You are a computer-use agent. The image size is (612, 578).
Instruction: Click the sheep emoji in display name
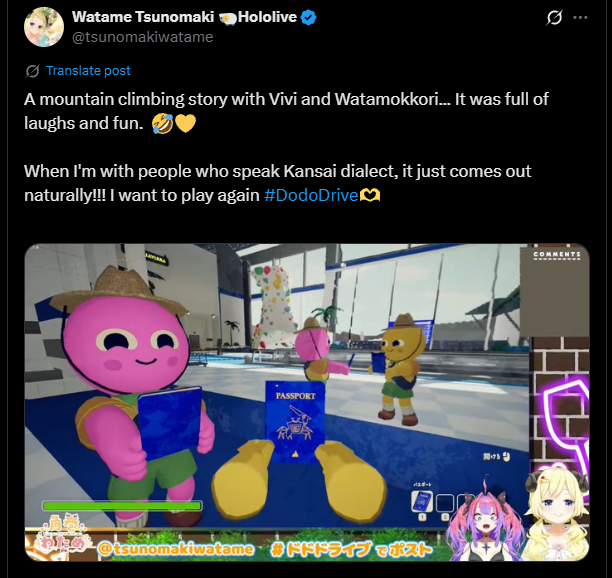coord(228,18)
